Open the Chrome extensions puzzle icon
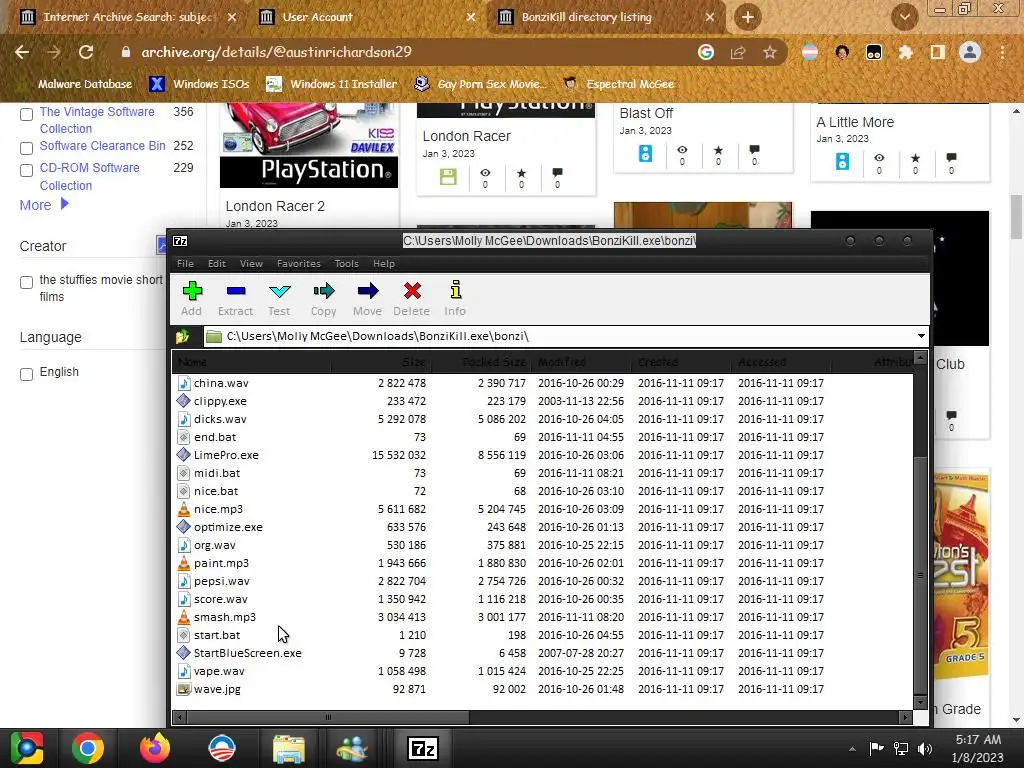 pos(906,52)
